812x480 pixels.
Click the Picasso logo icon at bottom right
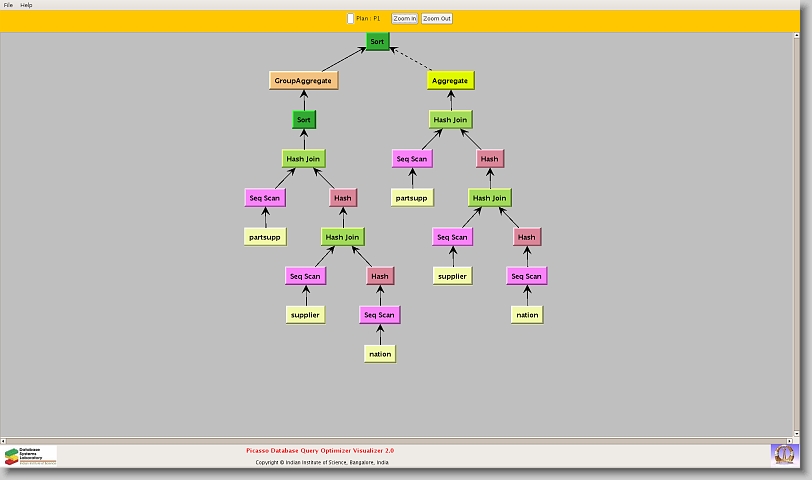[784, 454]
